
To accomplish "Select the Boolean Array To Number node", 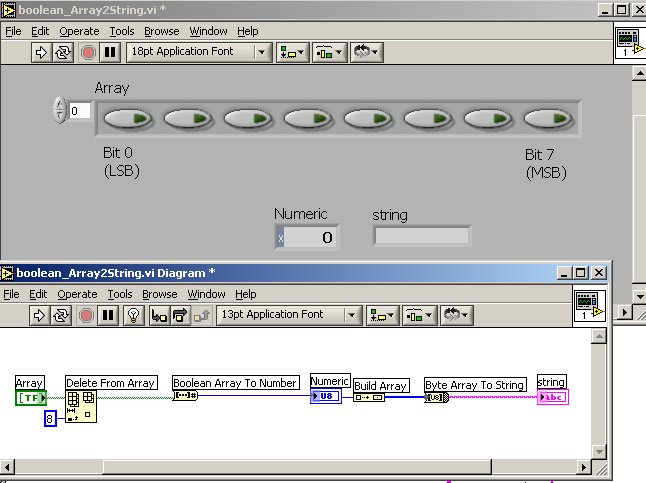I will click(185, 396).
